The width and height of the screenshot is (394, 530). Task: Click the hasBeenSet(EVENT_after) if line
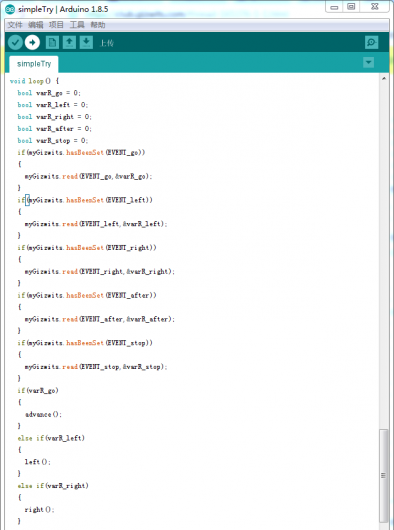pos(87,295)
